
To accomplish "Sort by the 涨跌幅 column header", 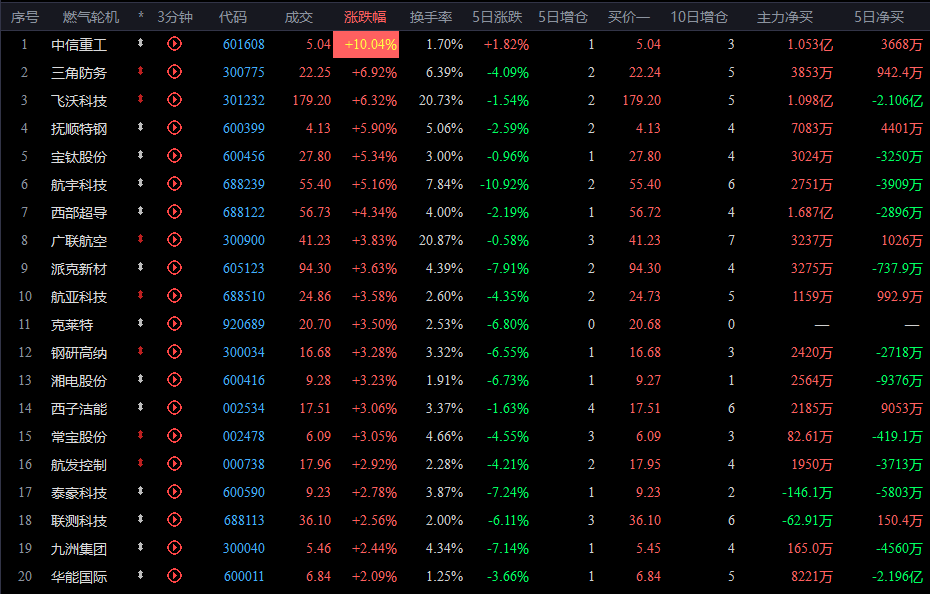I will point(365,17).
